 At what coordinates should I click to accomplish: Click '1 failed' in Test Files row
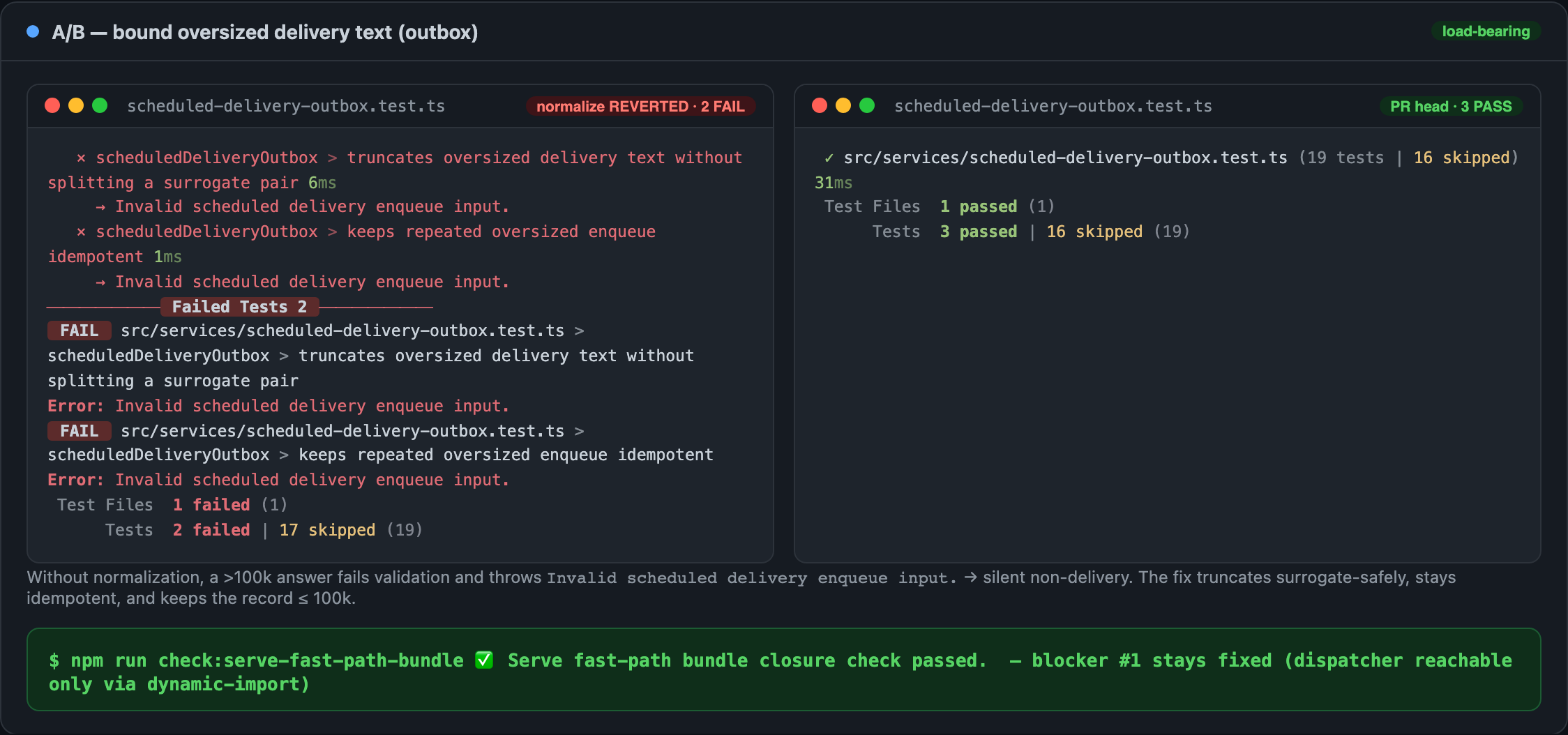pyautogui.click(x=211, y=505)
